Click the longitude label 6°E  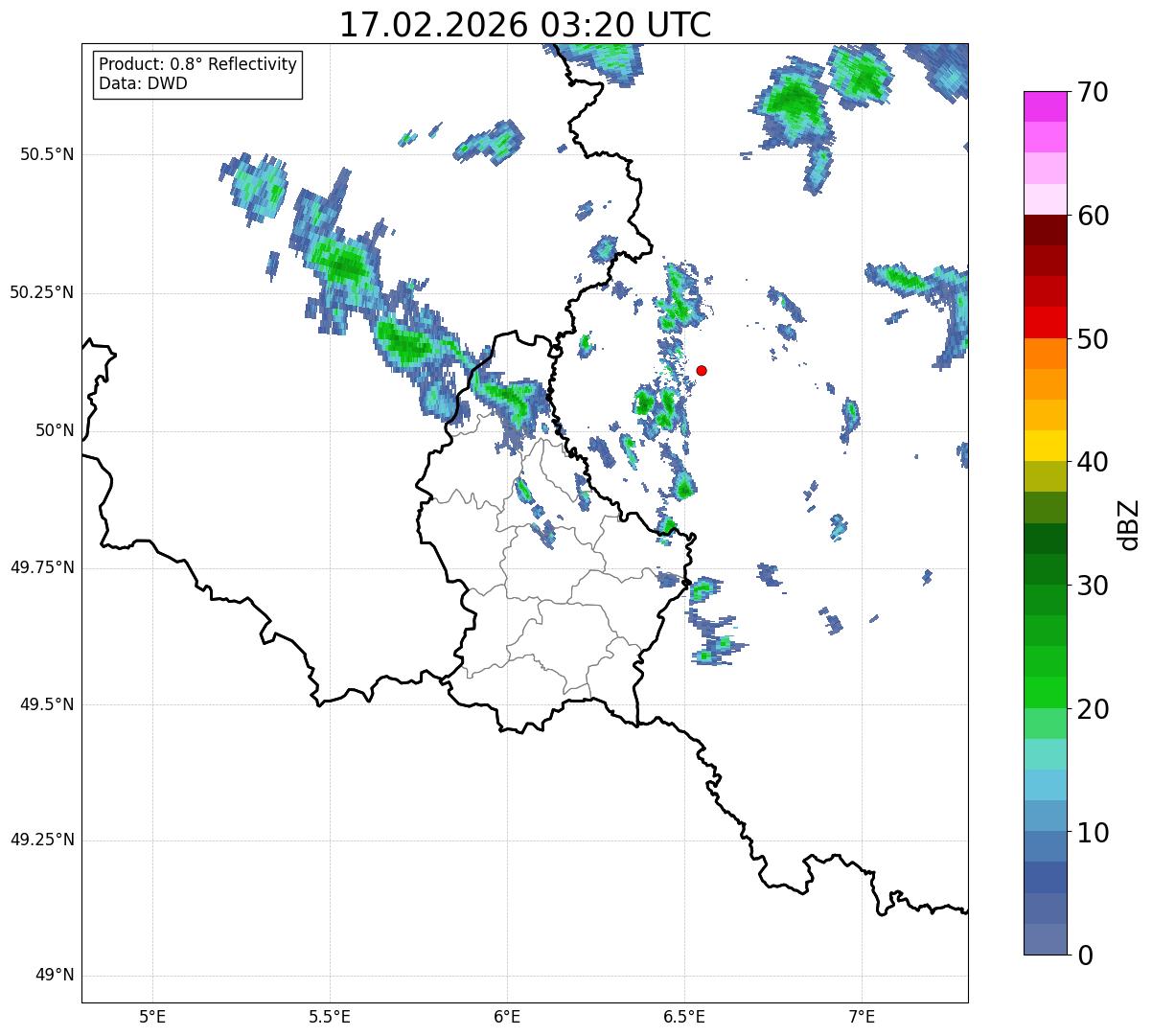(x=507, y=1016)
